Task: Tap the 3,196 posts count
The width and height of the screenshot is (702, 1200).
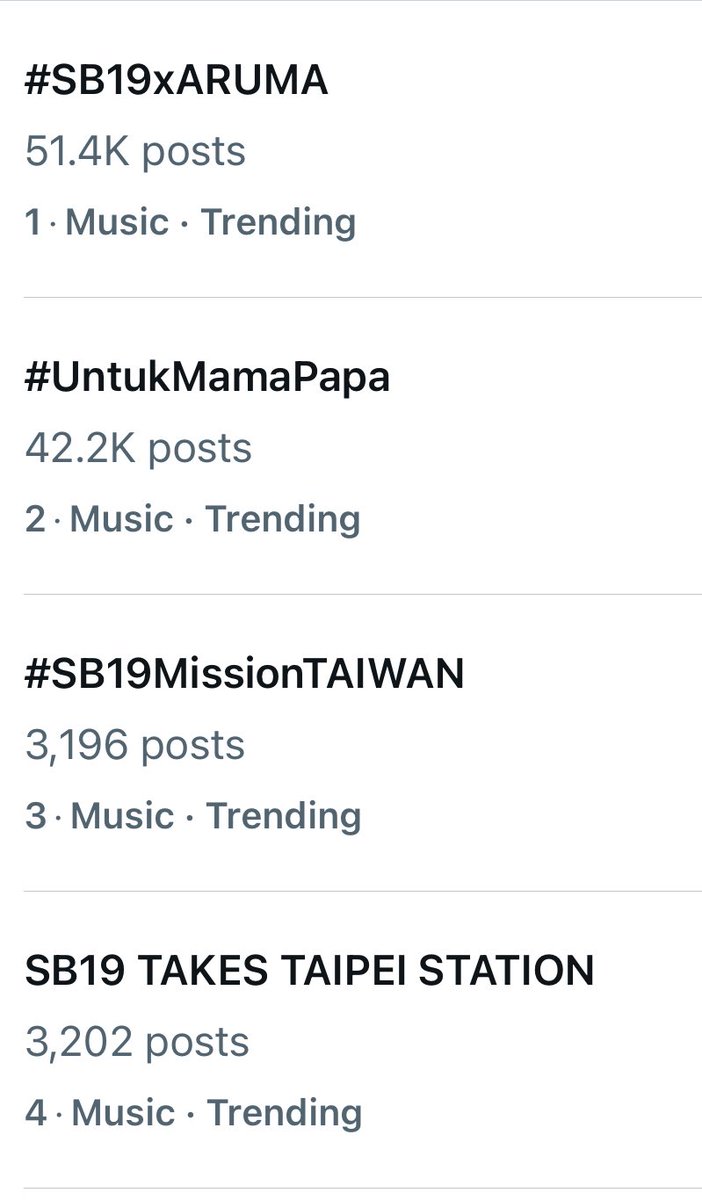Action: click(134, 745)
